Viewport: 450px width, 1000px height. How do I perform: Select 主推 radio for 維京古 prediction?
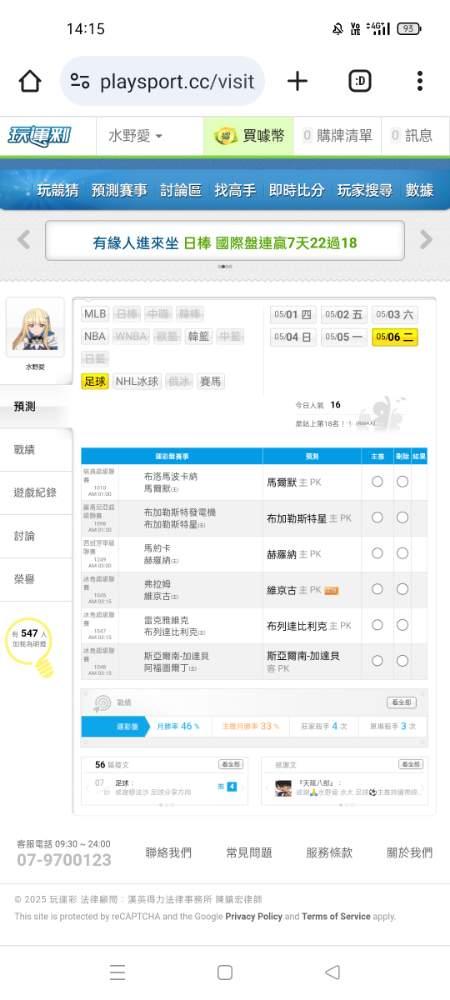(x=377, y=589)
